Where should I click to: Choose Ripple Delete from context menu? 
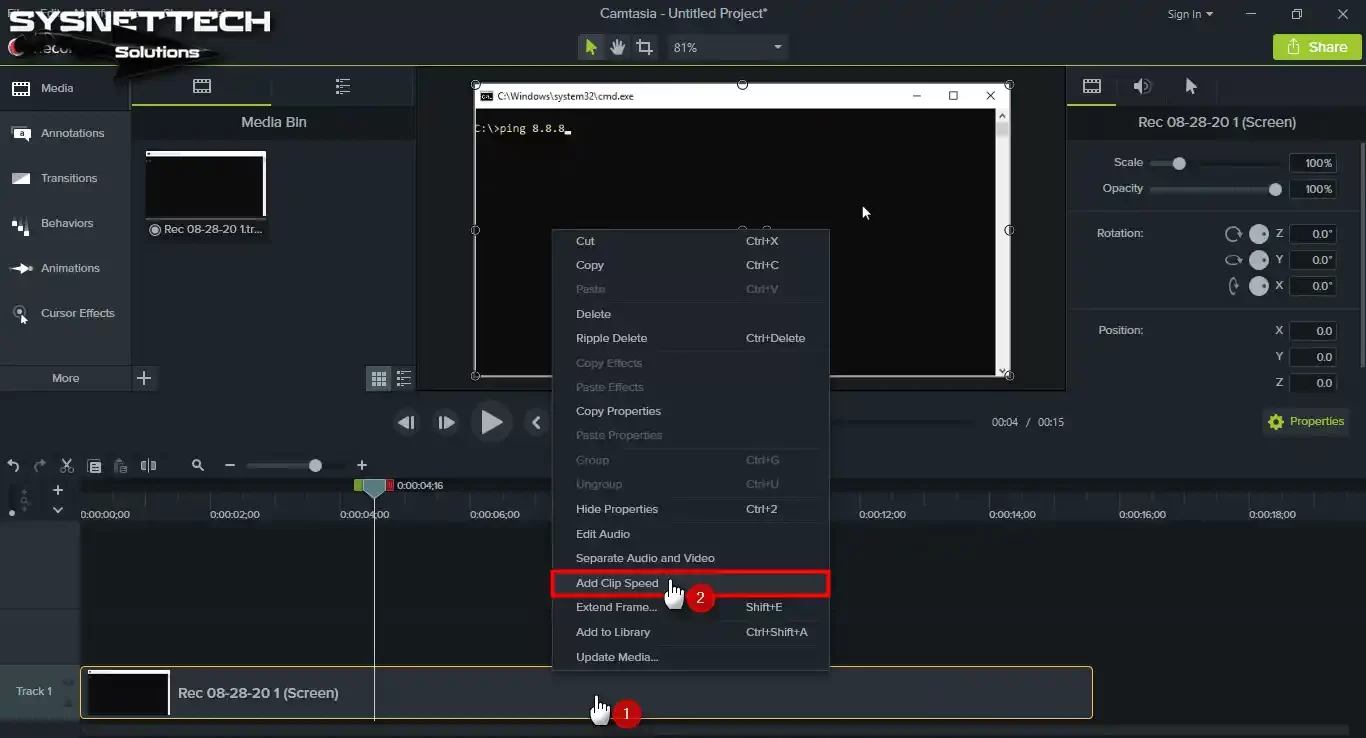point(690,338)
